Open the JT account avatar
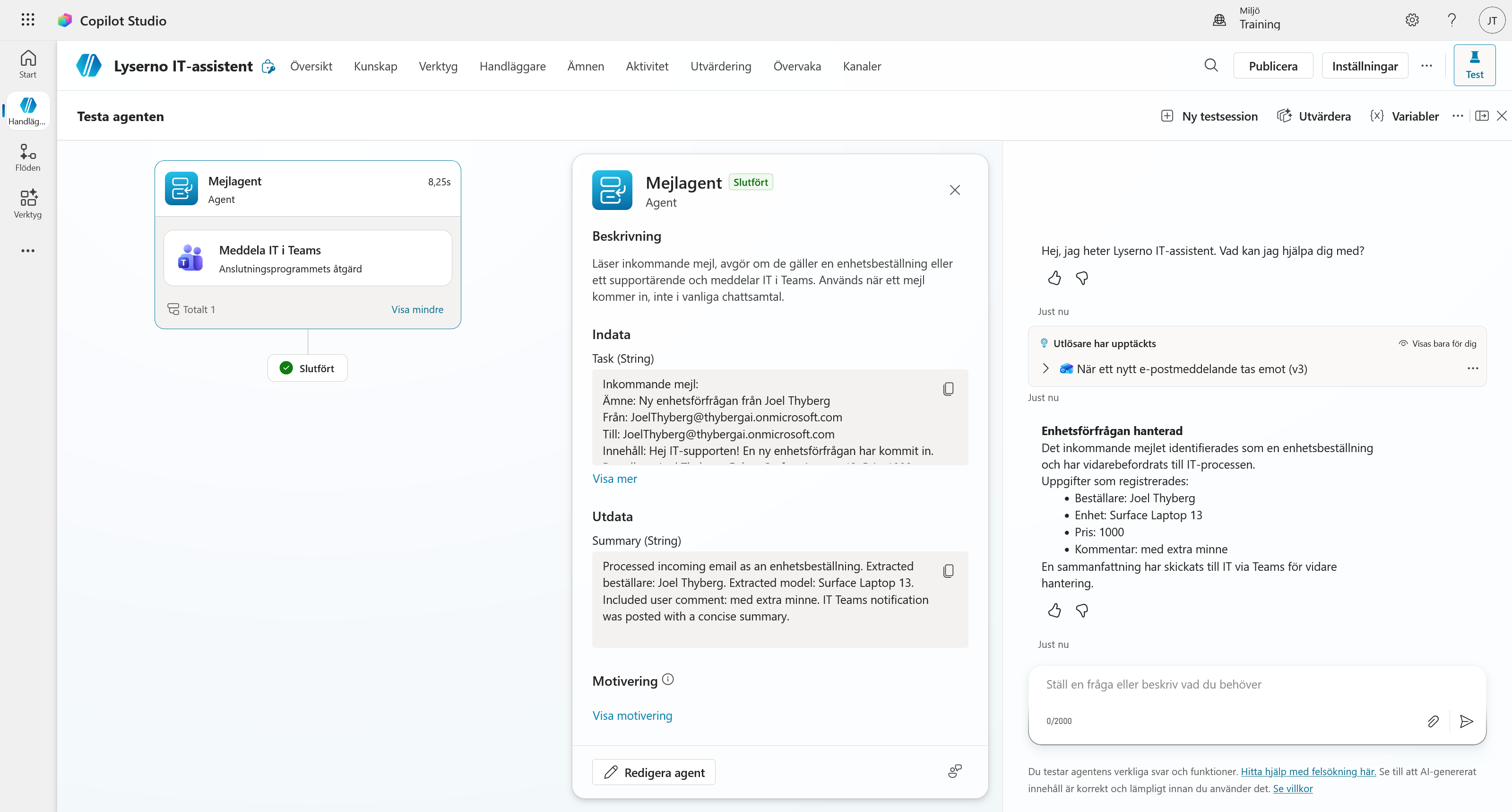The width and height of the screenshot is (1512, 812). coord(1492,20)
